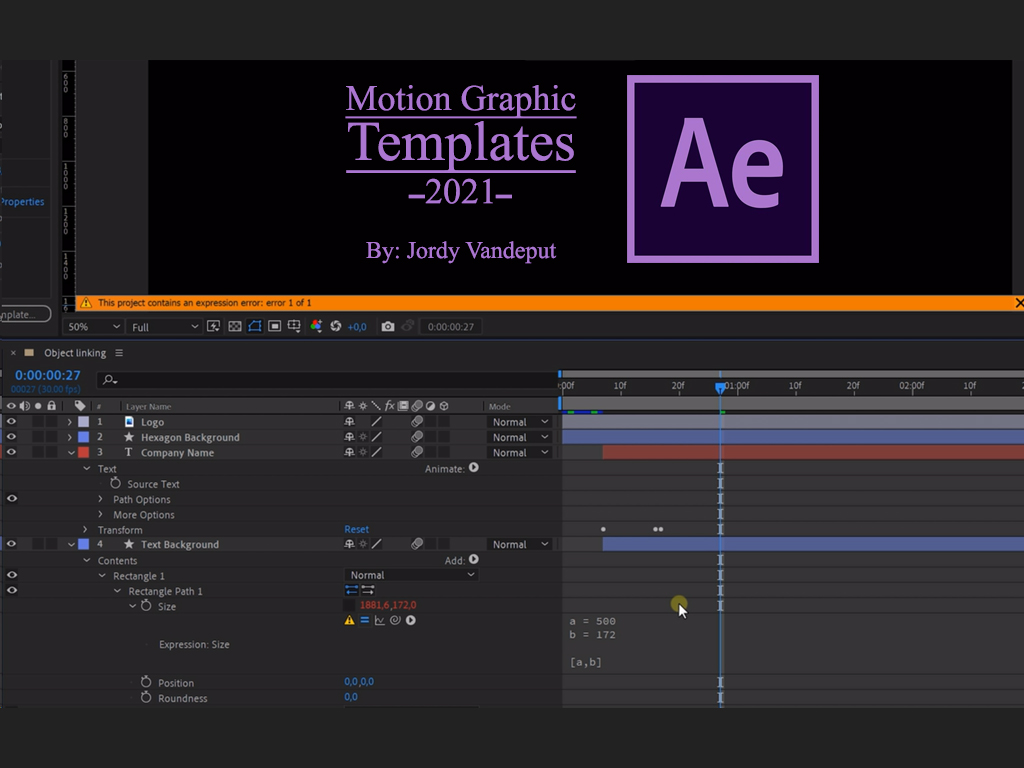Toggle the Logo layer shy switch
The image size is (1024, 768).
point(349,422)
